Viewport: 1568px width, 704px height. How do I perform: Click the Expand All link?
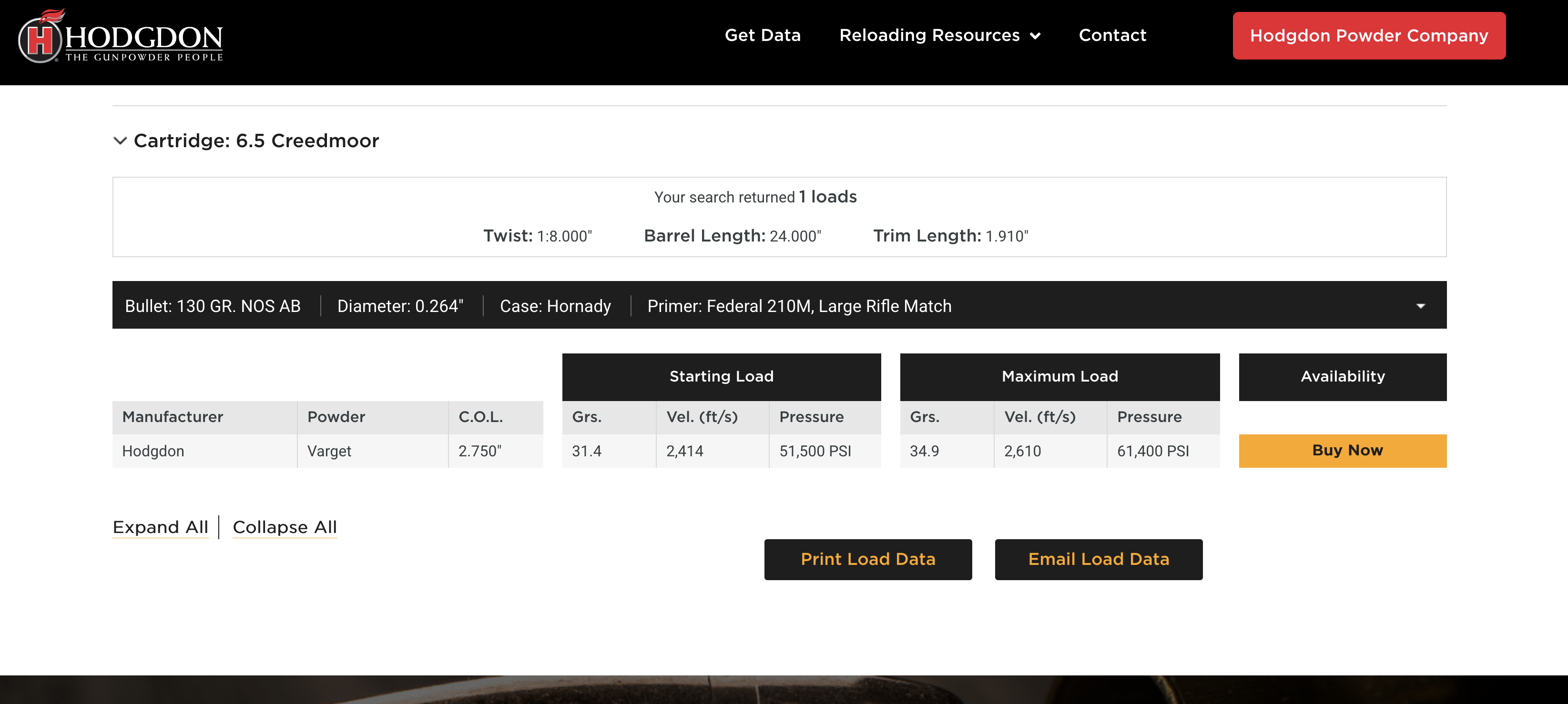[x=160, y=527]
